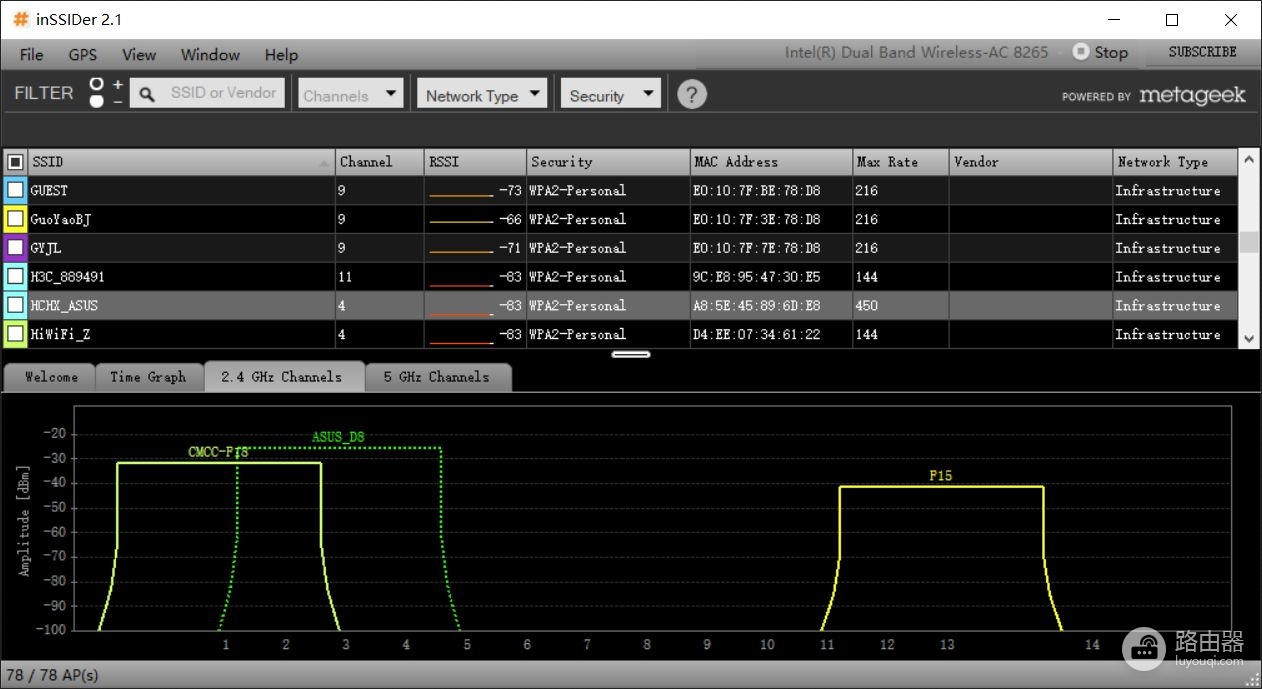This screenshot has width=1262, height=689.
Task: Tick the GUEST network checkbox
Action: point(15,190)
